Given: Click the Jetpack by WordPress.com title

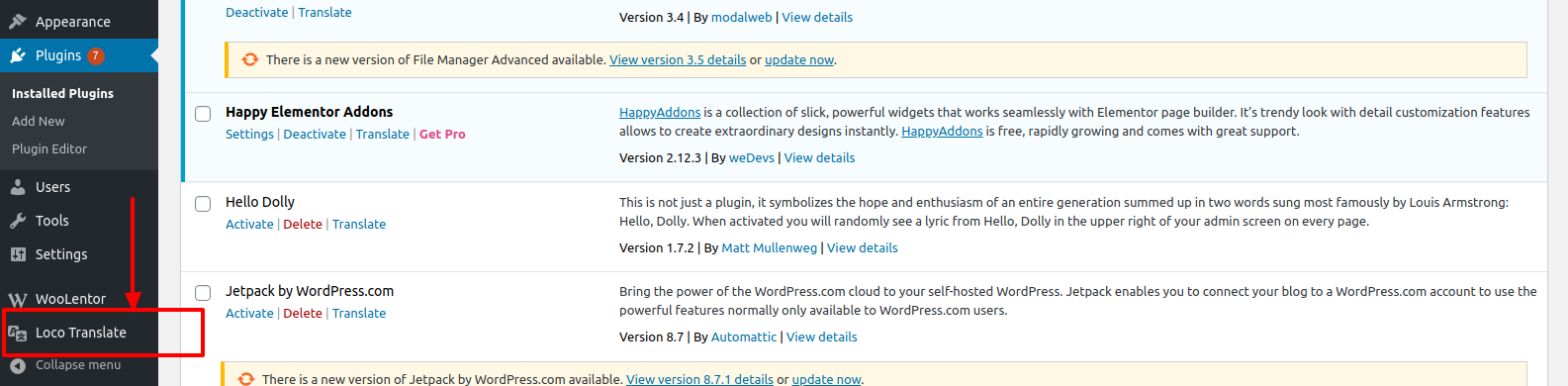Looking at the screenshot, I should point(310,291).
